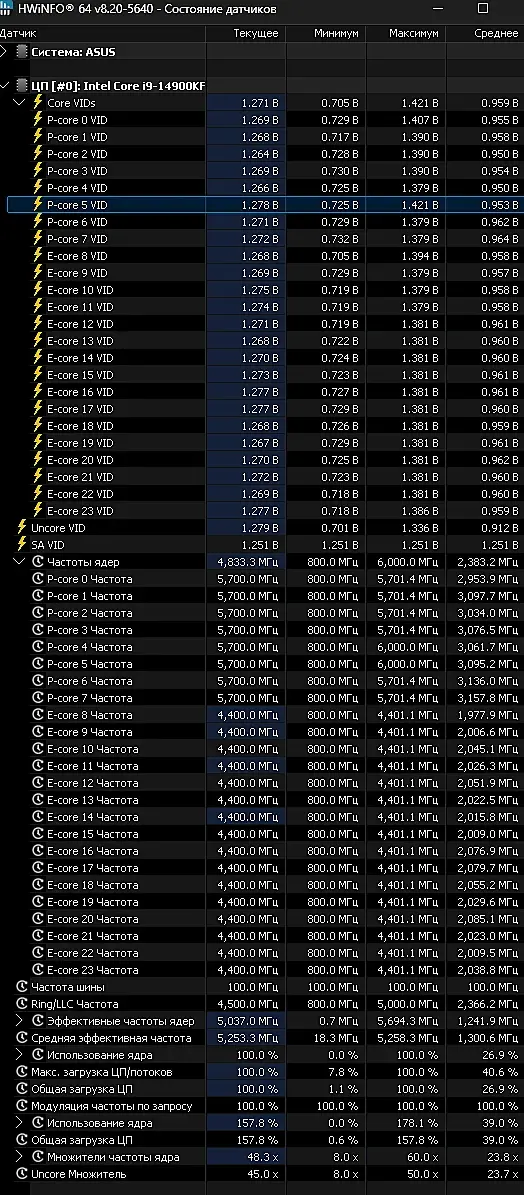Click the clock icon next to Ring/LLC Частота
Viewport: 524px width, 1195px height.
point(22,1004)
